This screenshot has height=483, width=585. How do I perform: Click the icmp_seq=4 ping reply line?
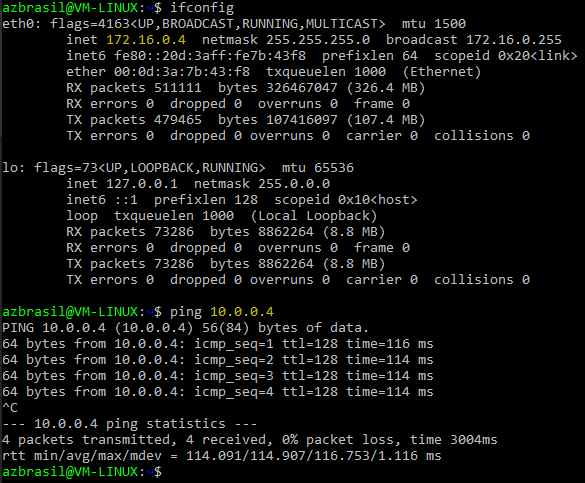218,392
